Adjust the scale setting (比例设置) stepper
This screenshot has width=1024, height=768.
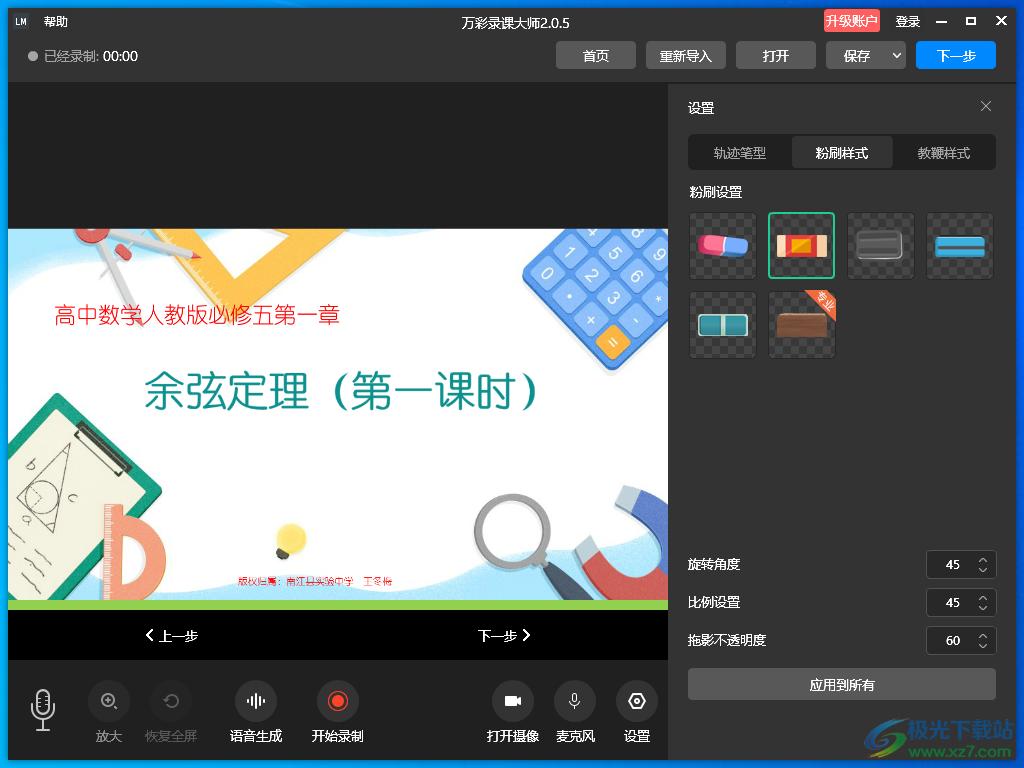tap(983, 603)
